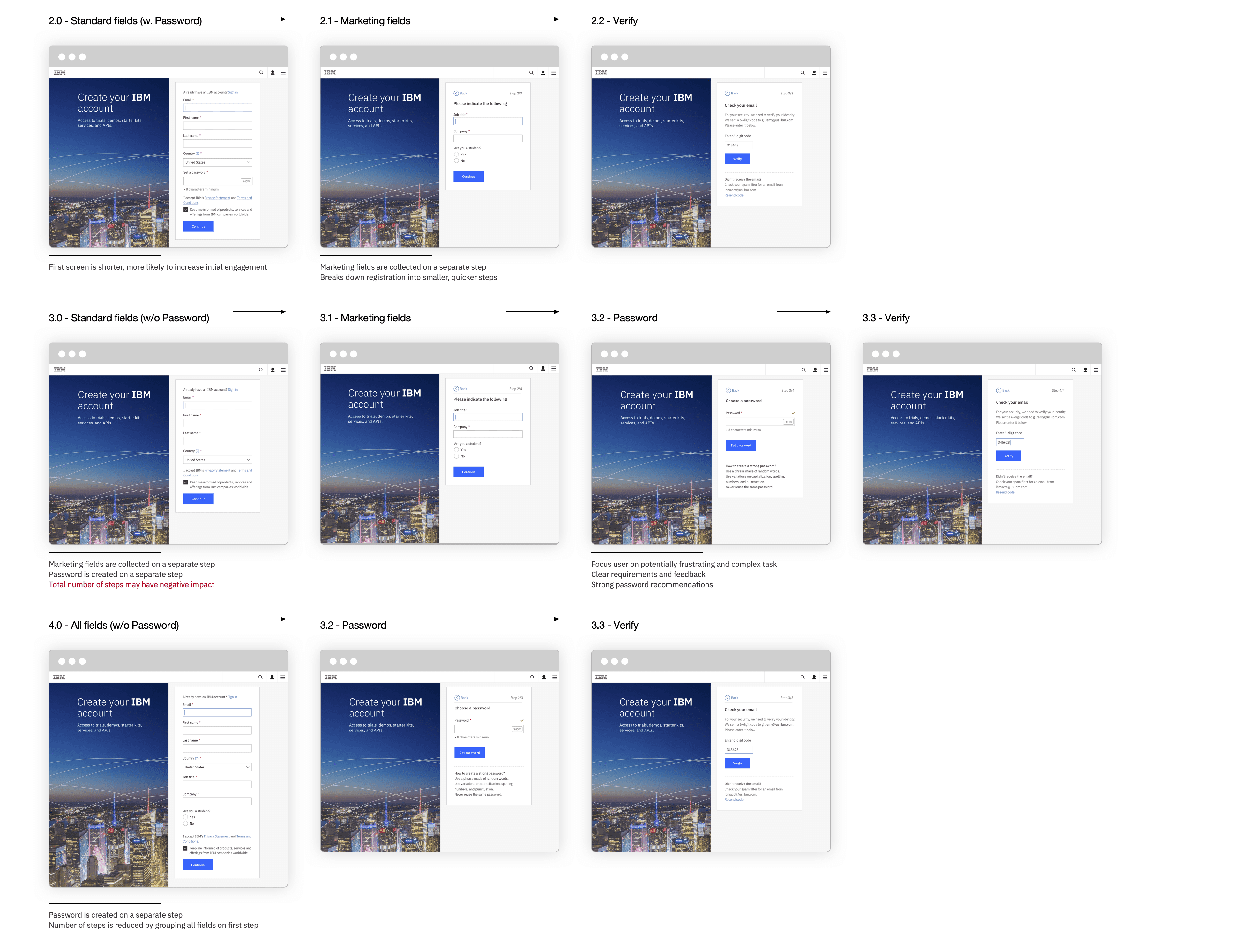Screen dimensions: 1233x952
Task: Click Job title field in 3.1 Marketing fields screen
Action: tap(488, 417)
